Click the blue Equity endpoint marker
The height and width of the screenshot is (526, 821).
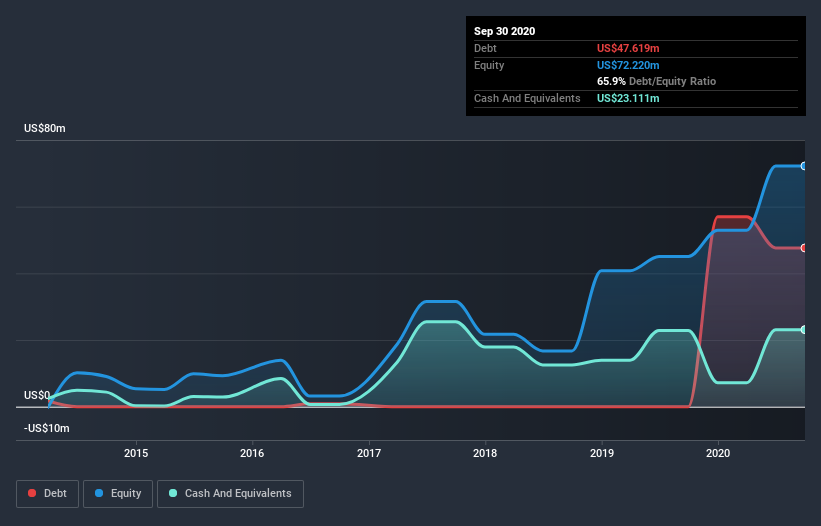[804, 166]
